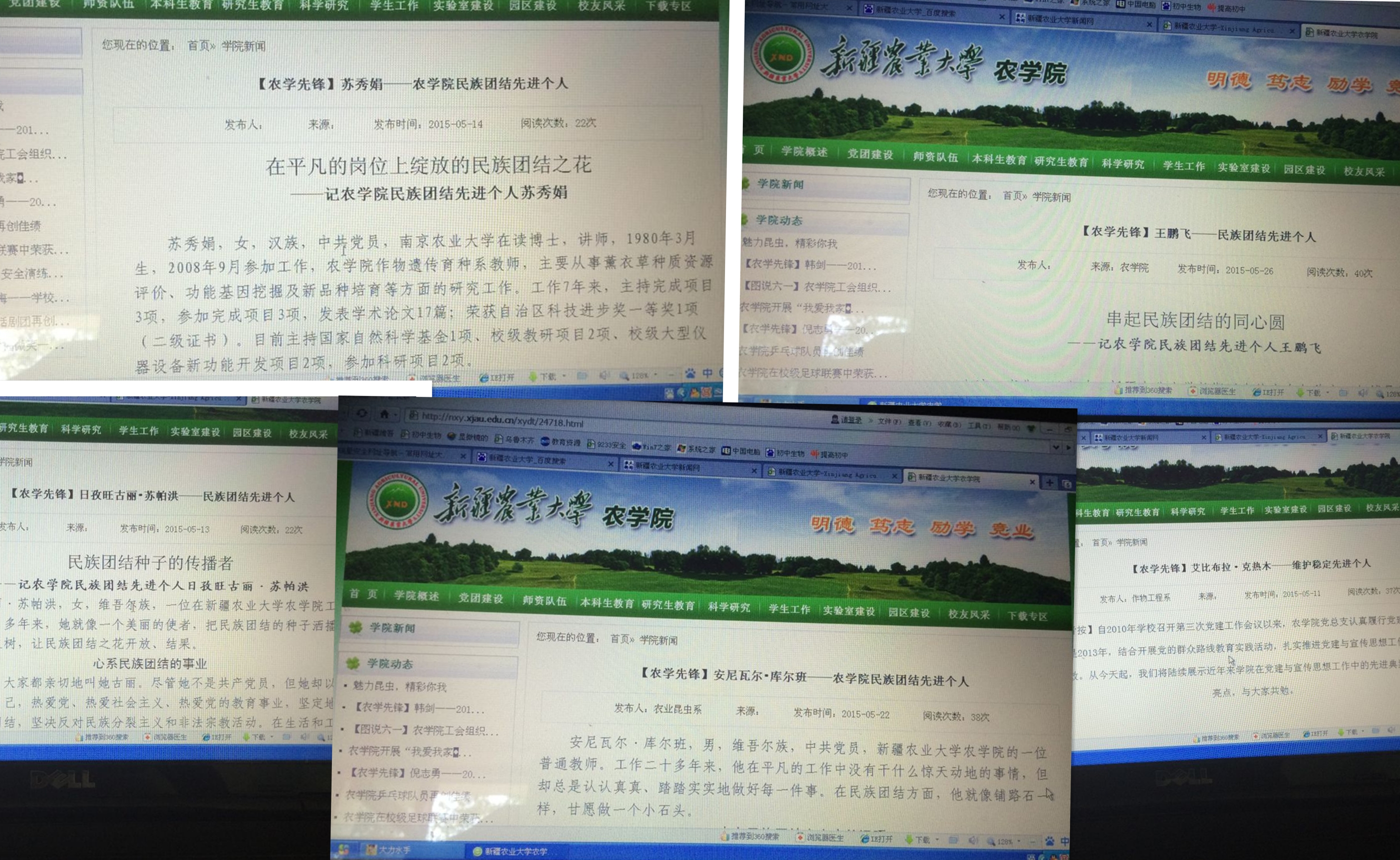Open the 中国电脑 bookmark in the 安尼瓦尔 browser

click(x=741, y=451)
